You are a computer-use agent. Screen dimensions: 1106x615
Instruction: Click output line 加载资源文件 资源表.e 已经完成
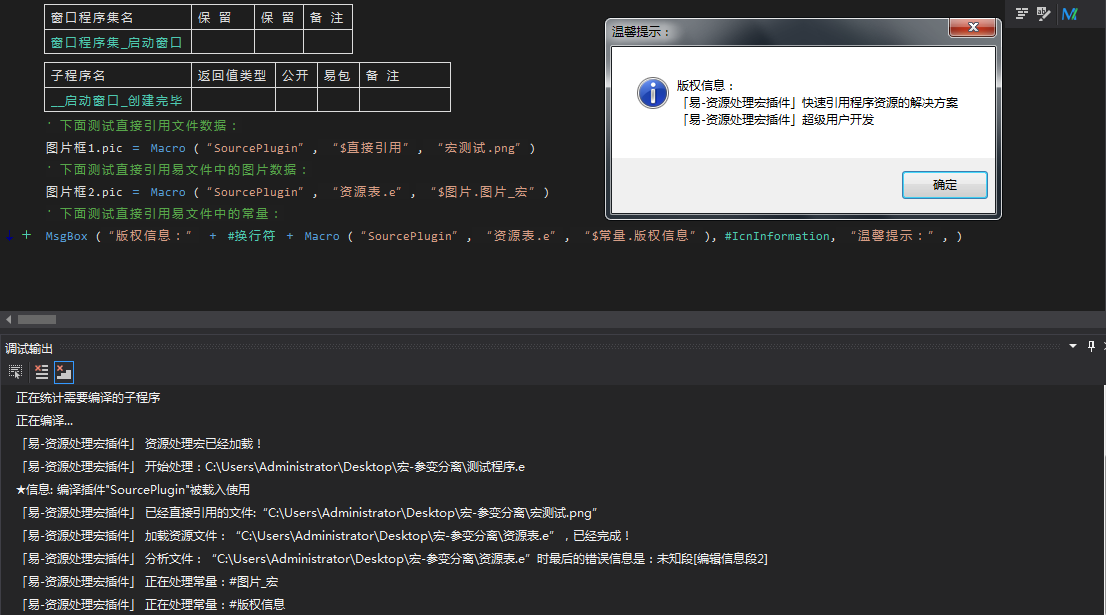point(325,536)
